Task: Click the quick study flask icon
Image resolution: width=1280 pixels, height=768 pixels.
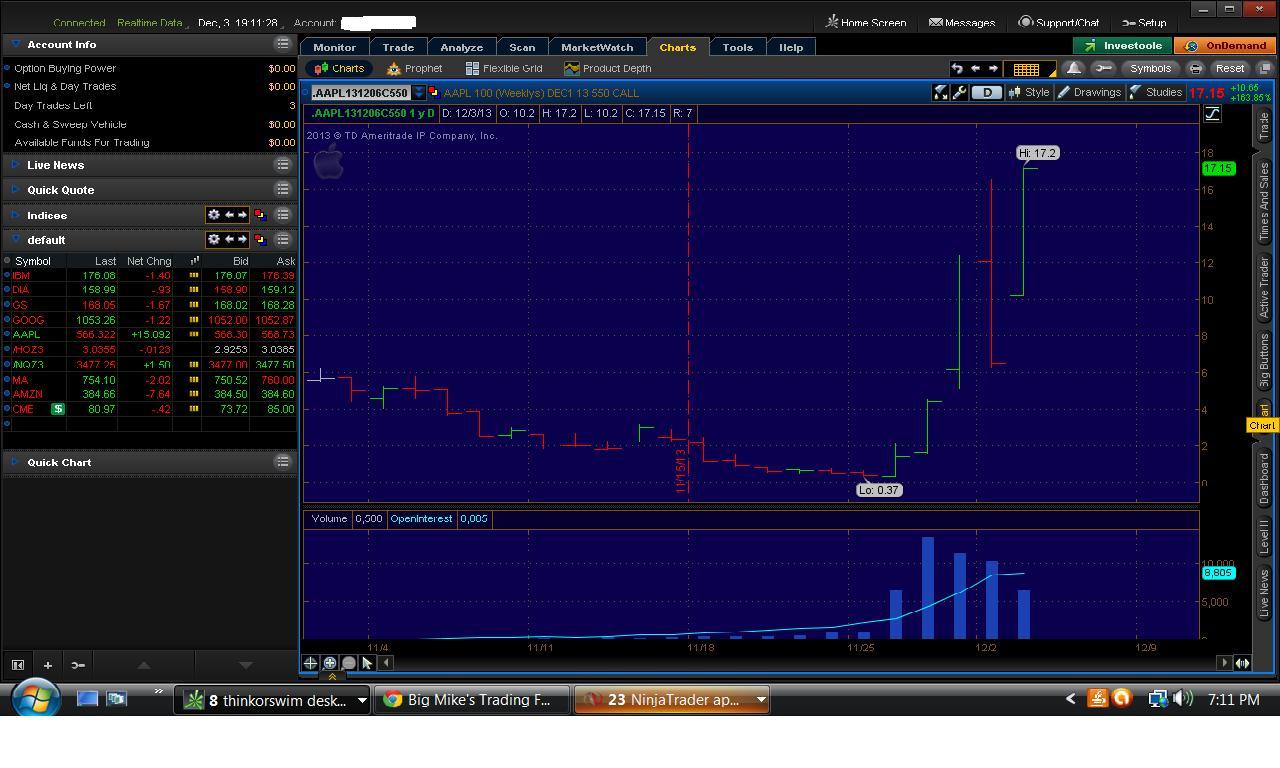Action: click(x=941, y=92)
